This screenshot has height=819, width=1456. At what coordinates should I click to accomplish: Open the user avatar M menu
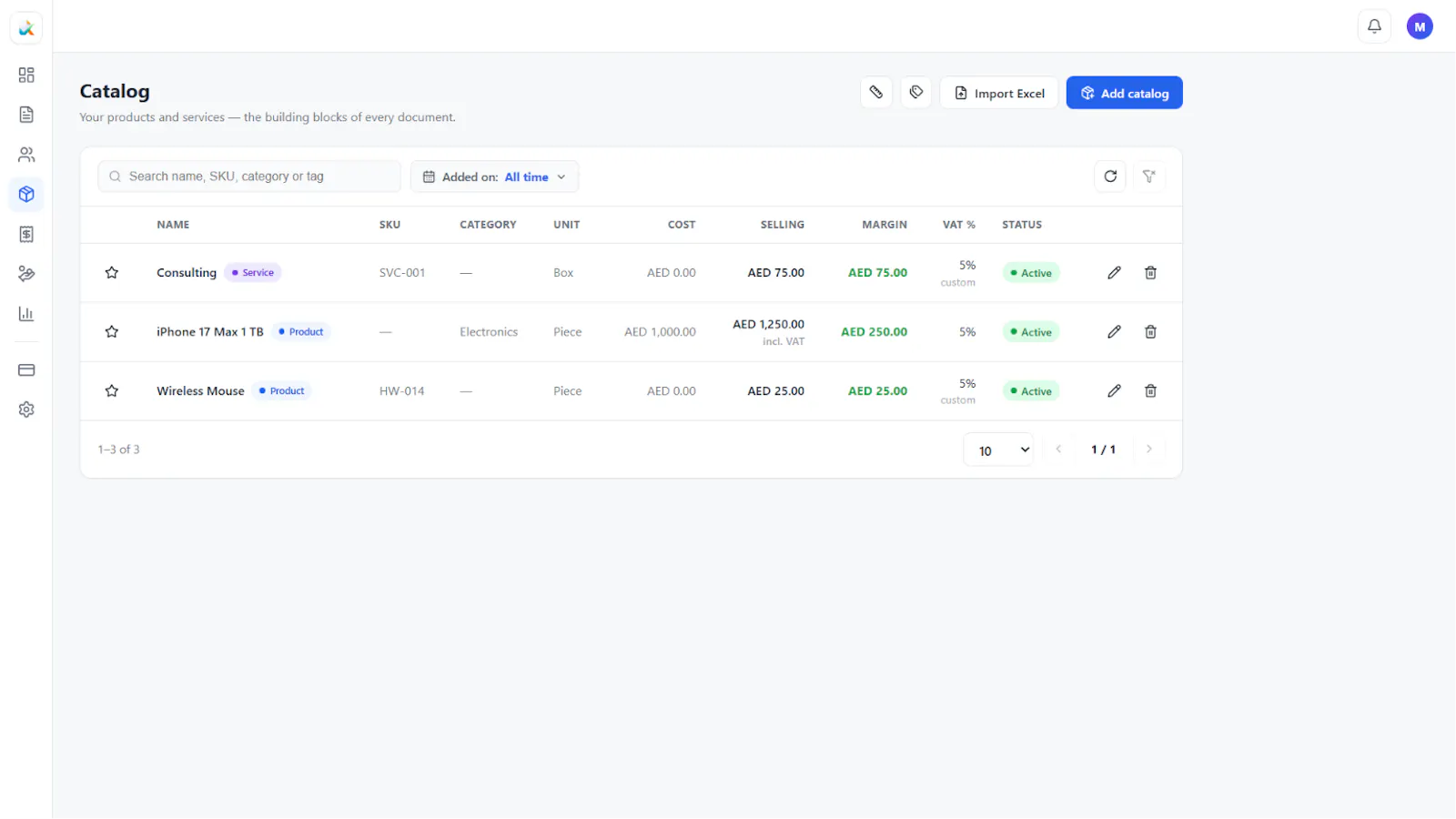(x=1420, y=26)
